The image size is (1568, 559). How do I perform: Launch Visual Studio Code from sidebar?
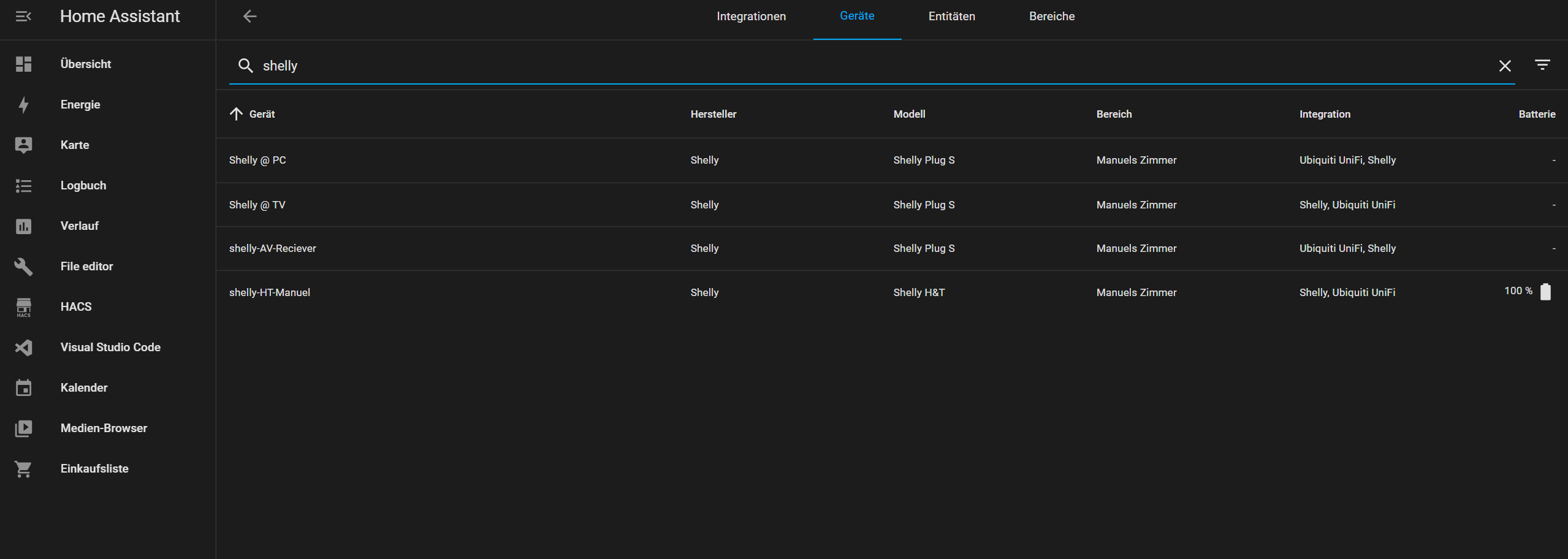tap(108, 348)
